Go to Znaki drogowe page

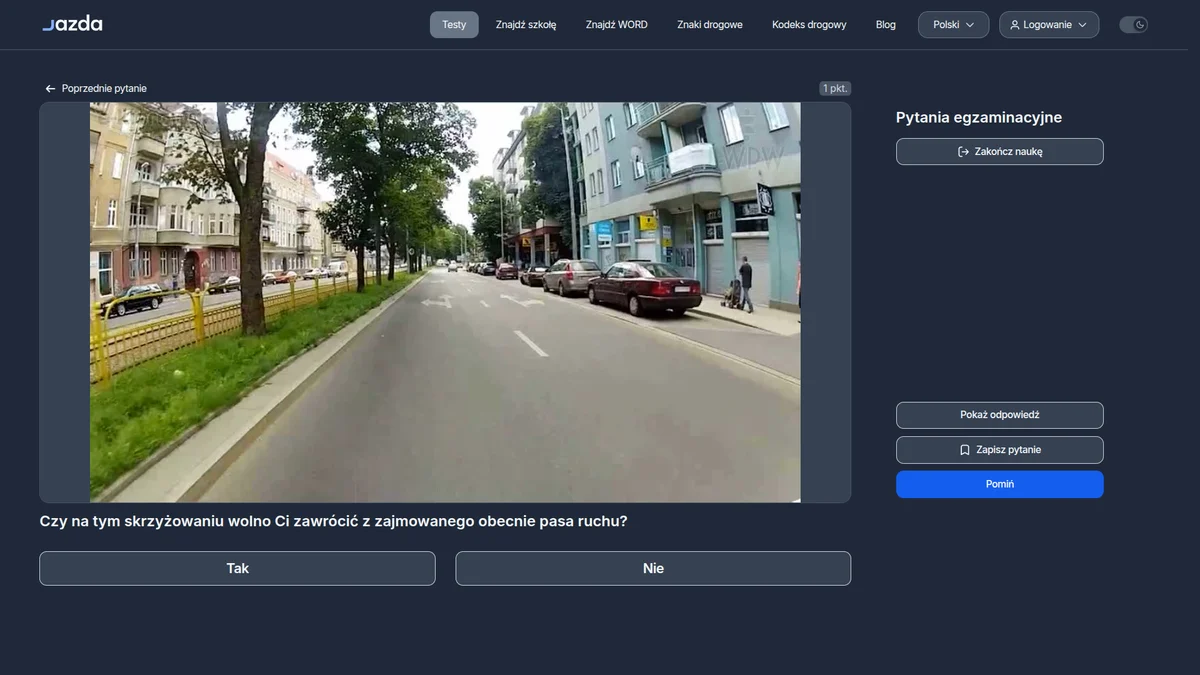(x=710, y=25)
